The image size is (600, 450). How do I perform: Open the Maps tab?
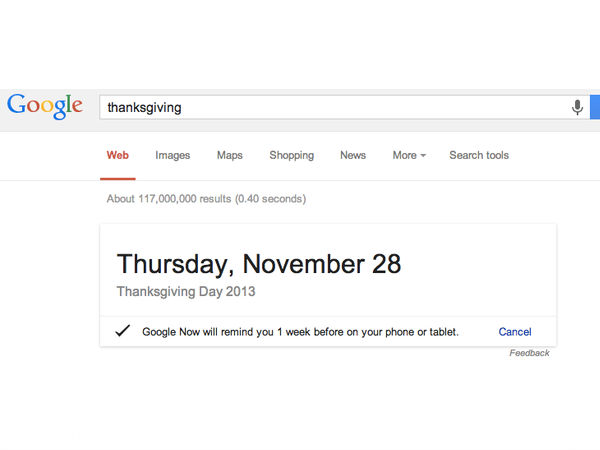click(229, 155)
